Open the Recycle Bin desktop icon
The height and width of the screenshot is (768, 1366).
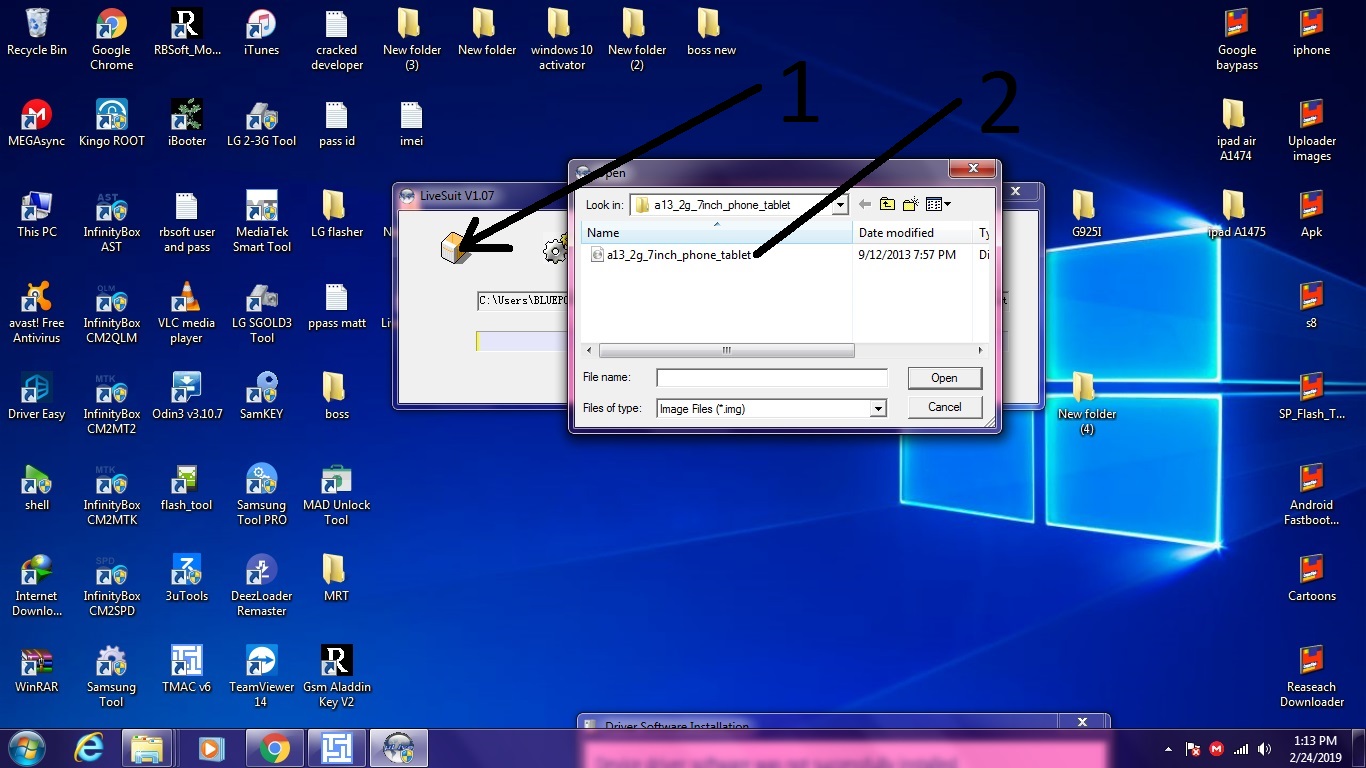pyautogui.click(x=37, y=32)
